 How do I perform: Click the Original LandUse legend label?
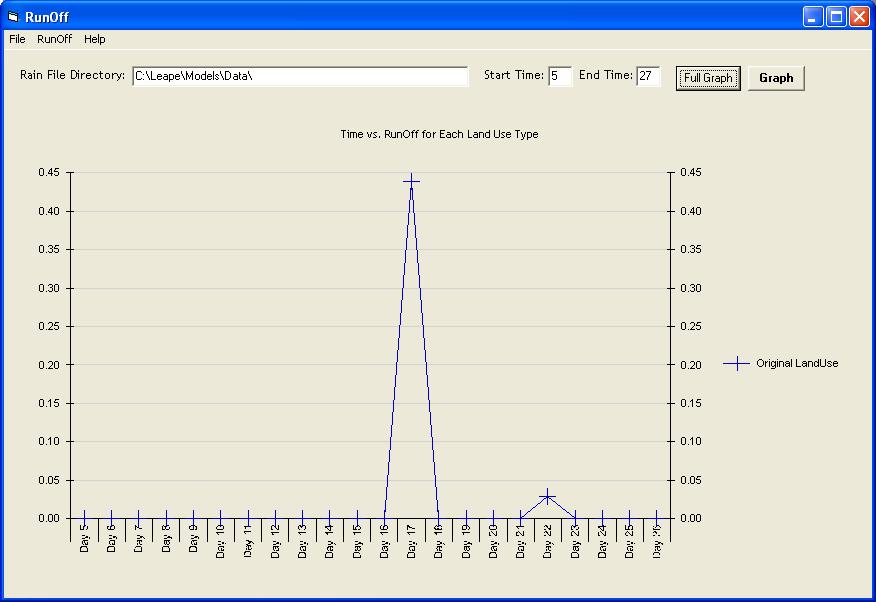point(797,364)
